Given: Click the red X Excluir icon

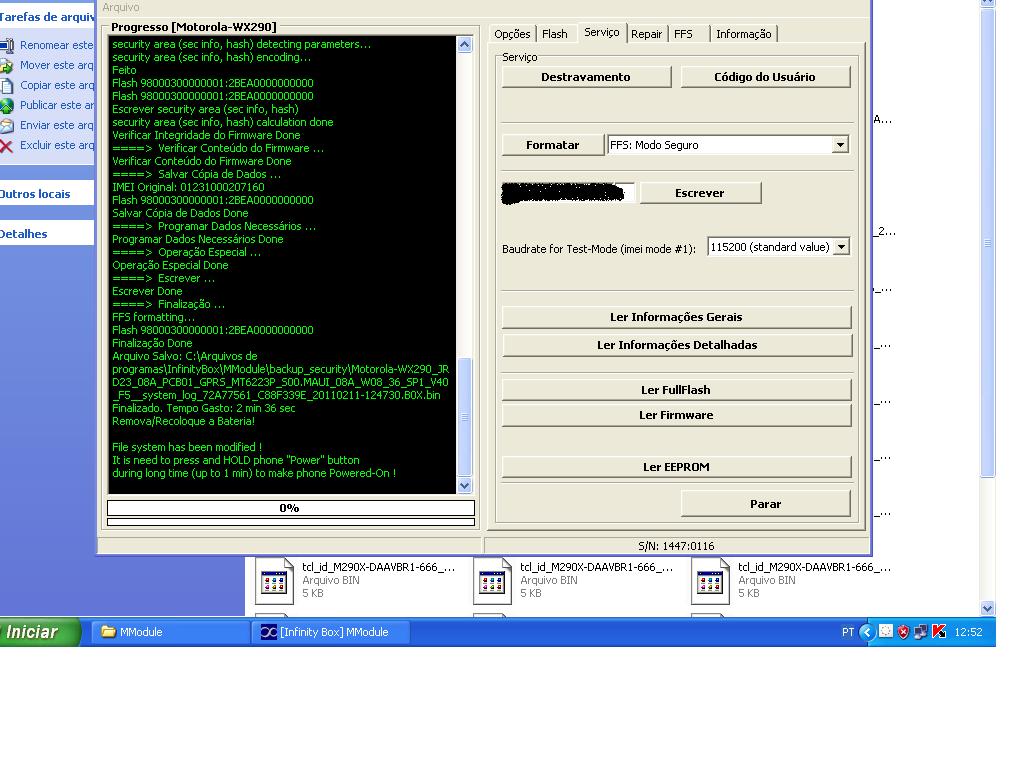Looking at the screenshot, I should [x=7, y=146].
